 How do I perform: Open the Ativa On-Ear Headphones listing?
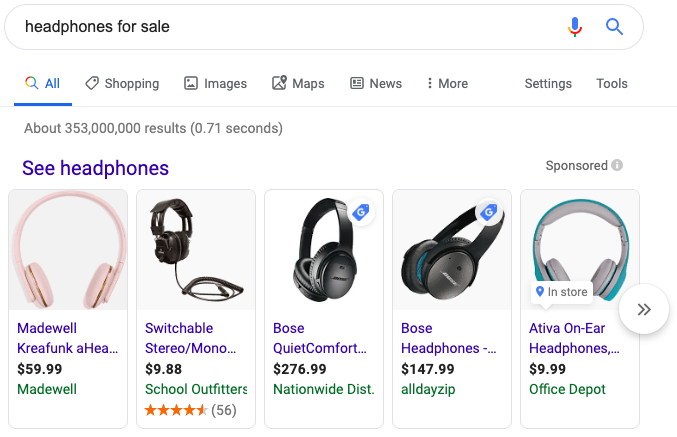[x=574, y=338]
